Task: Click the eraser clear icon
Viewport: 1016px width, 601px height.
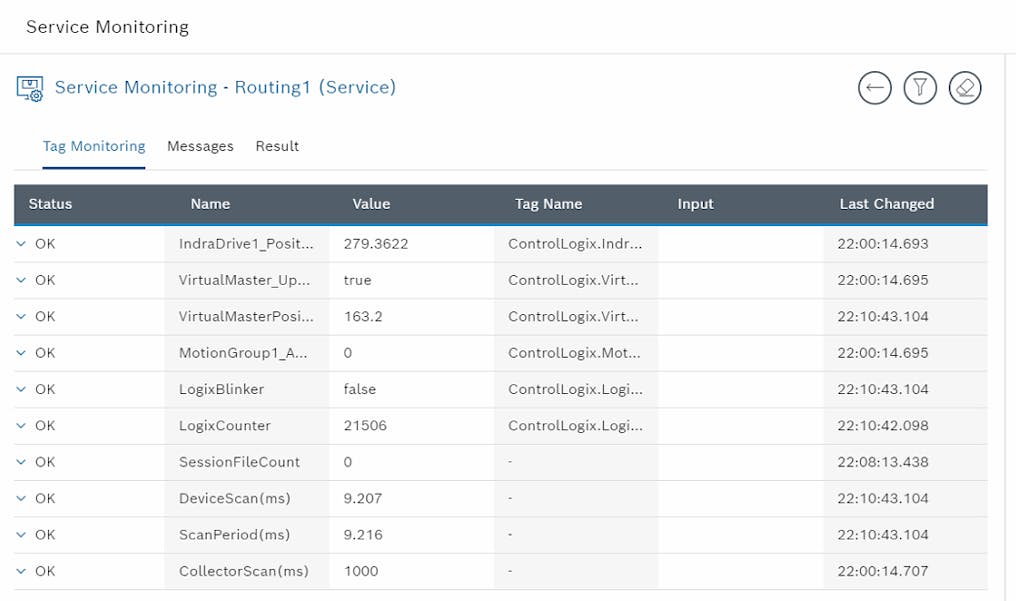Action: tap(965, 88)
